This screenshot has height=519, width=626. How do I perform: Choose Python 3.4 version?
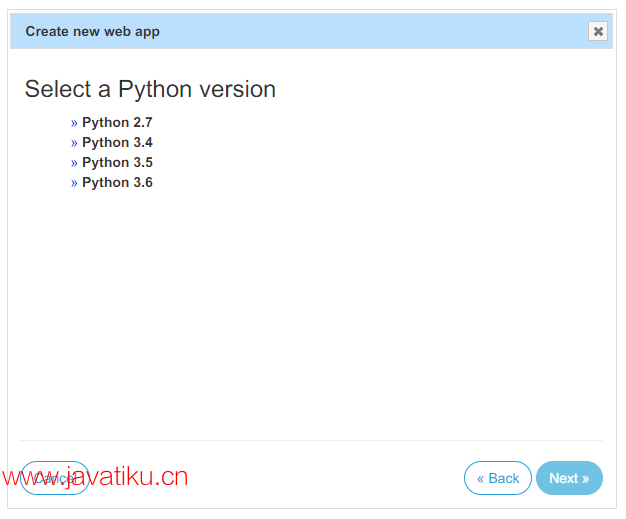[x=117, y=142]
